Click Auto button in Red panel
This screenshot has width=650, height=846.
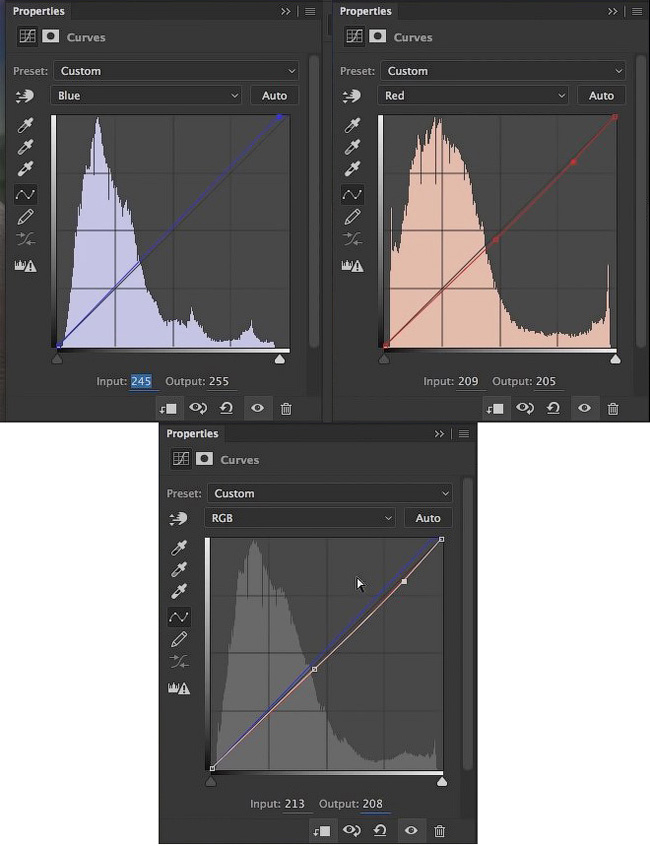pyautogui.click(x=601, y=95)
